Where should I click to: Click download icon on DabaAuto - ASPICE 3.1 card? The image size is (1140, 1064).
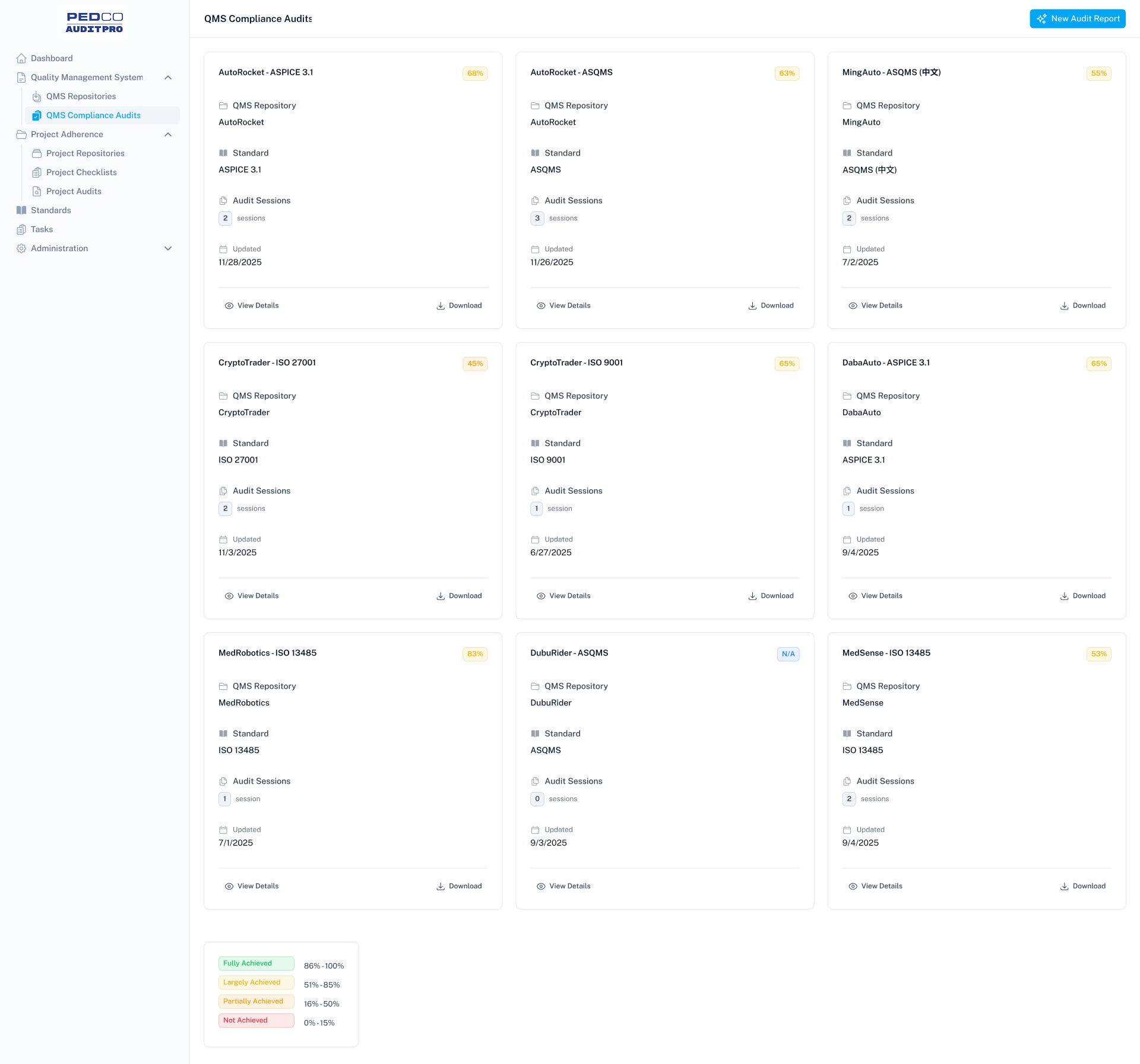(x=1065, y=596)
